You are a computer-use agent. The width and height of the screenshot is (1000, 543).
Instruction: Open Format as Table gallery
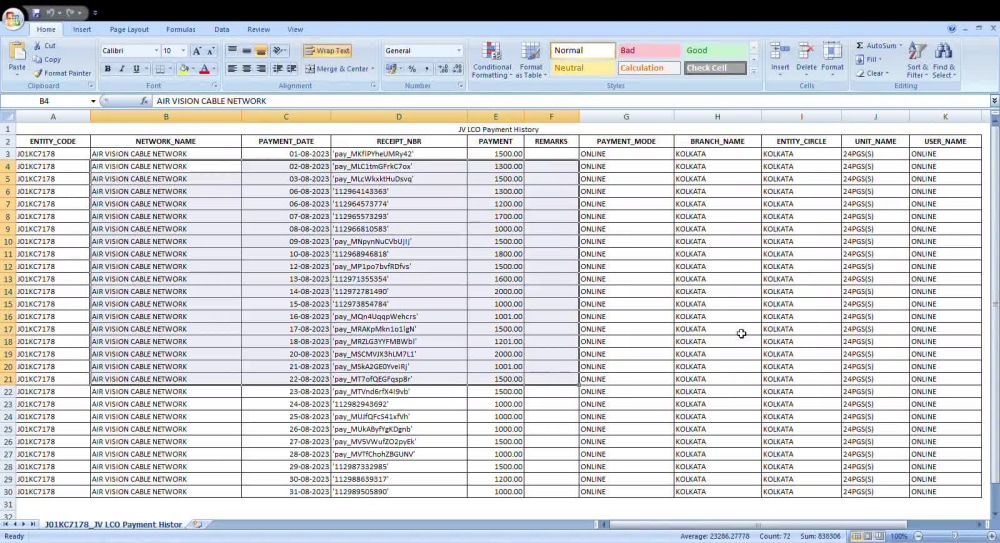(531, 61)
